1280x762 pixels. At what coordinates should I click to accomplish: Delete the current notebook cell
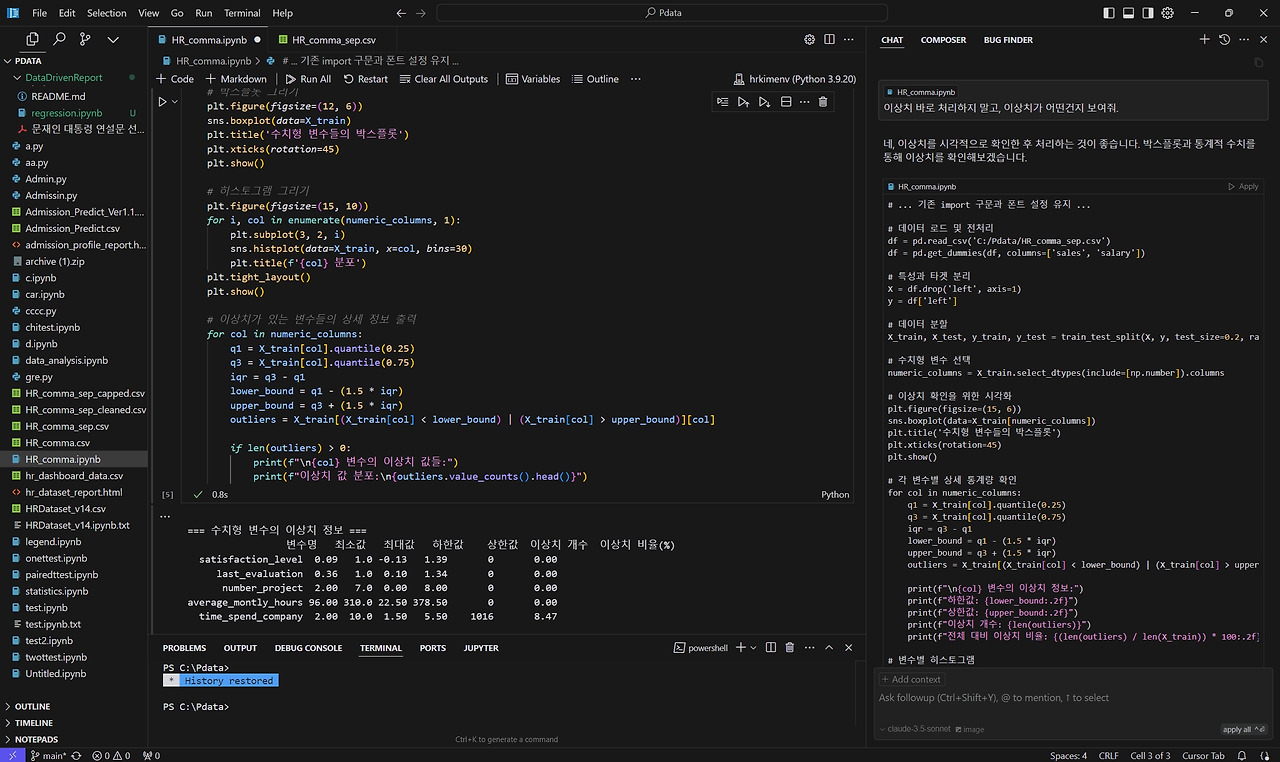(823, 102)
